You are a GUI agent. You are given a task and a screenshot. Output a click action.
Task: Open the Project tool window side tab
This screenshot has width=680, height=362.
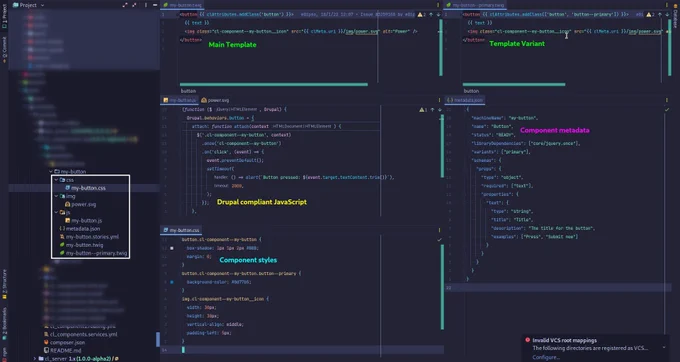coord(4,16)
